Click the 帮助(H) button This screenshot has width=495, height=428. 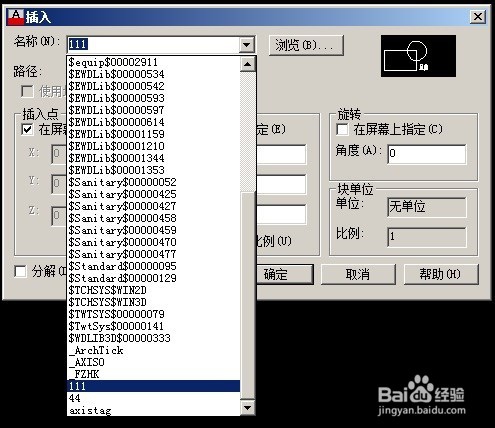click(441, 274)
